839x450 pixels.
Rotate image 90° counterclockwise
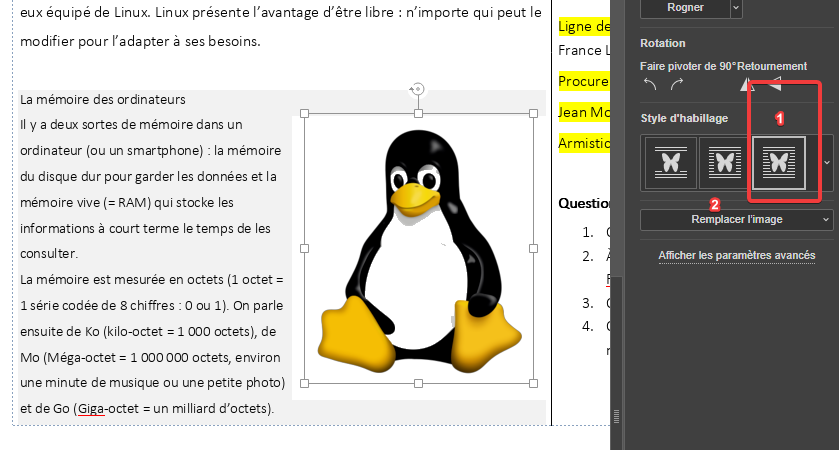pos(650,84)
